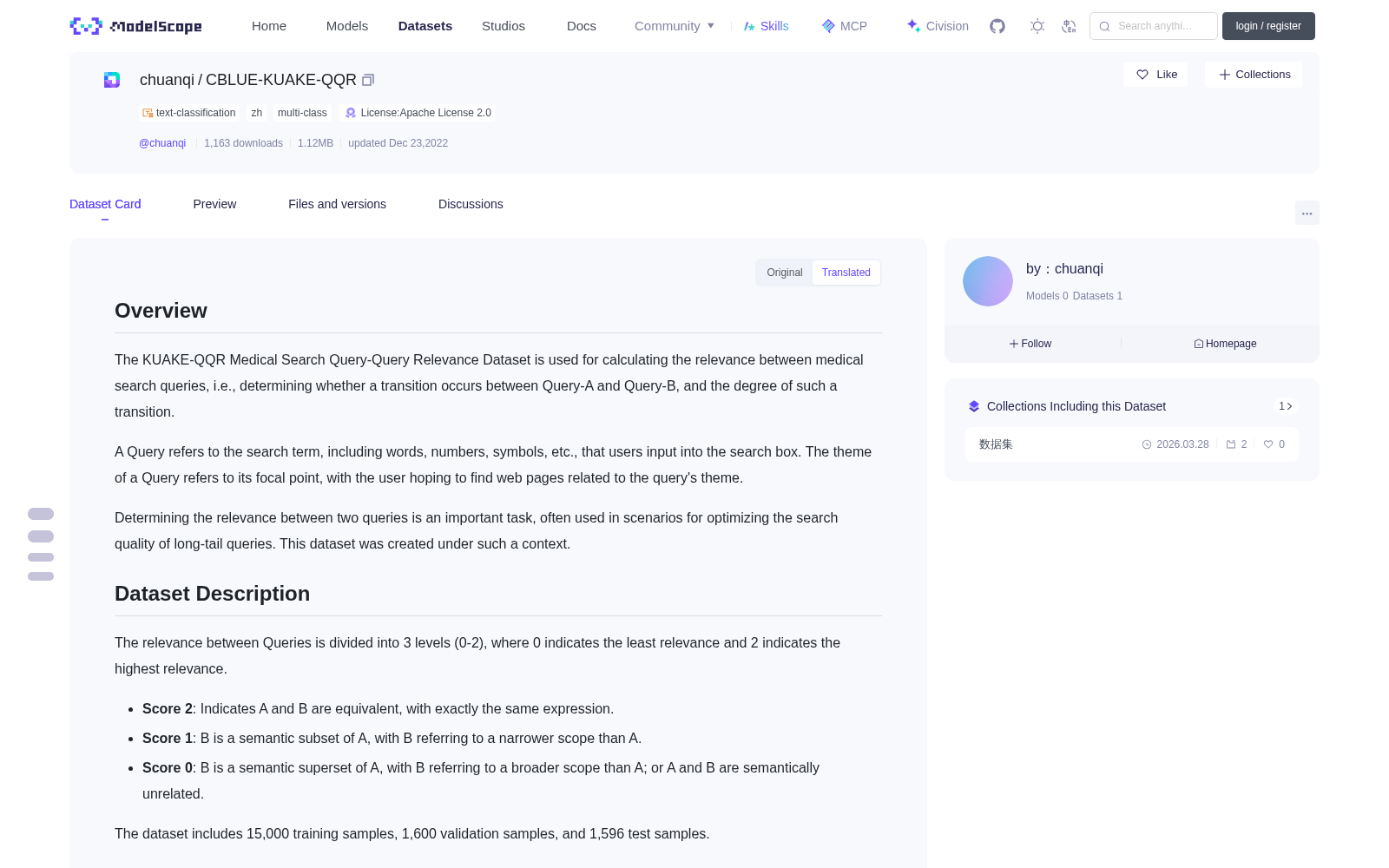Select Datasets in the top navigation
This screenshot has width=1389, height=868.
point(425,26)
